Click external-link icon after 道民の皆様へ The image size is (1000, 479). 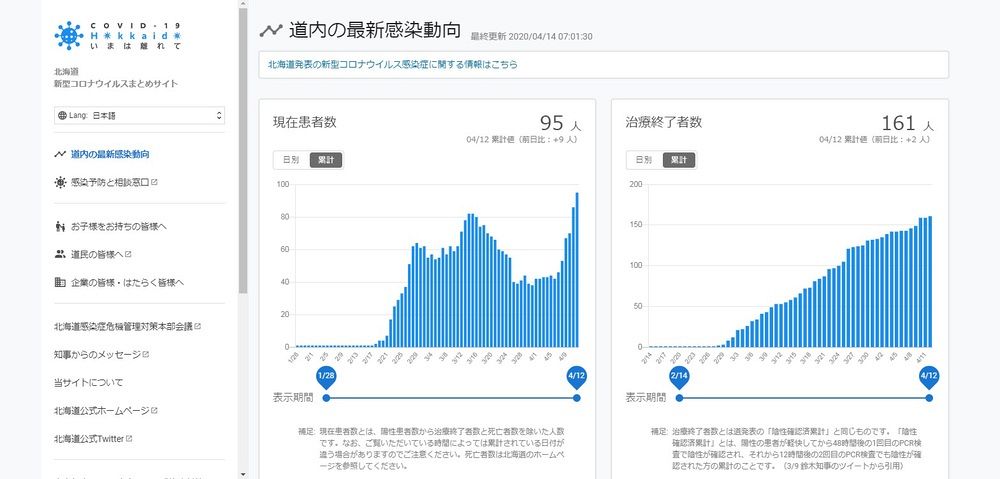(x=128, y=254)
